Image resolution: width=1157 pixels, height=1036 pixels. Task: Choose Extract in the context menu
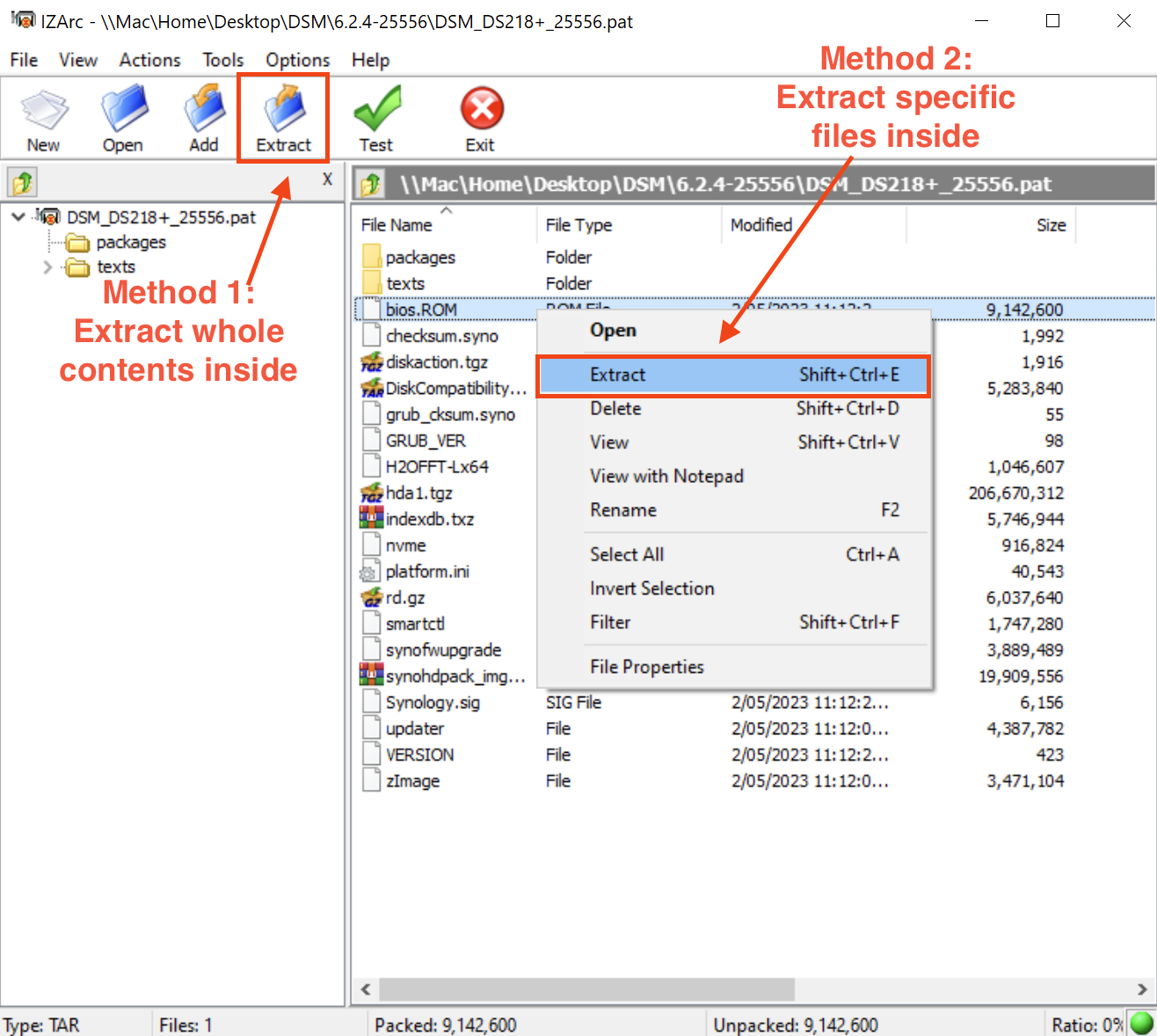coord(732,376)
